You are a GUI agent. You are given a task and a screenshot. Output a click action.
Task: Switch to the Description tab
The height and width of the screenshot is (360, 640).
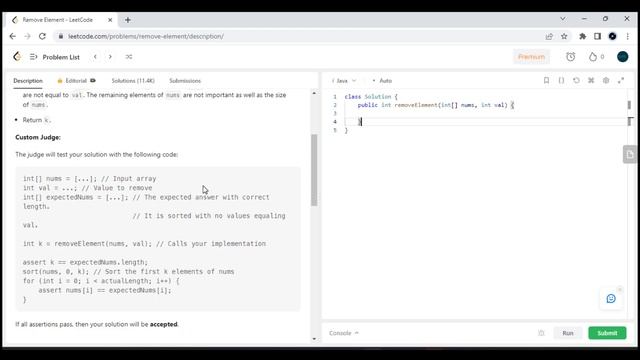click(28, 81)
